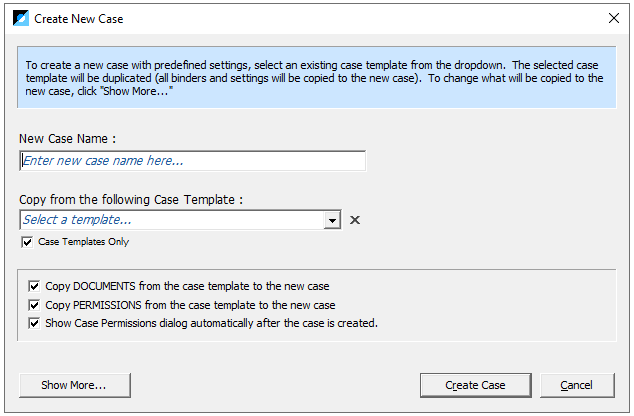Click the 'New Case Name :' label
The image size is (634, 416).
(x=68, y=139)
